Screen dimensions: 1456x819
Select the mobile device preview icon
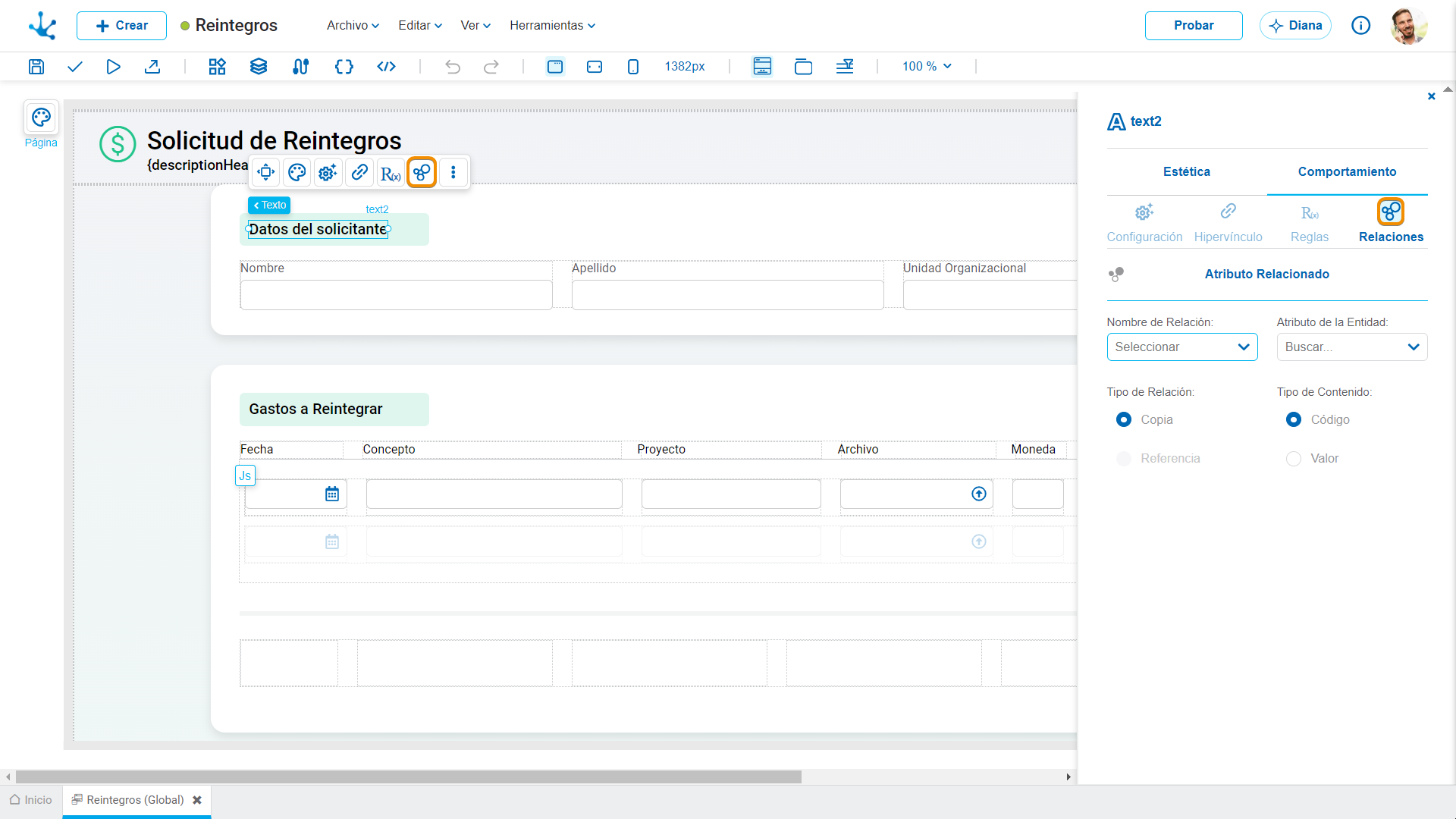[633, 67]
